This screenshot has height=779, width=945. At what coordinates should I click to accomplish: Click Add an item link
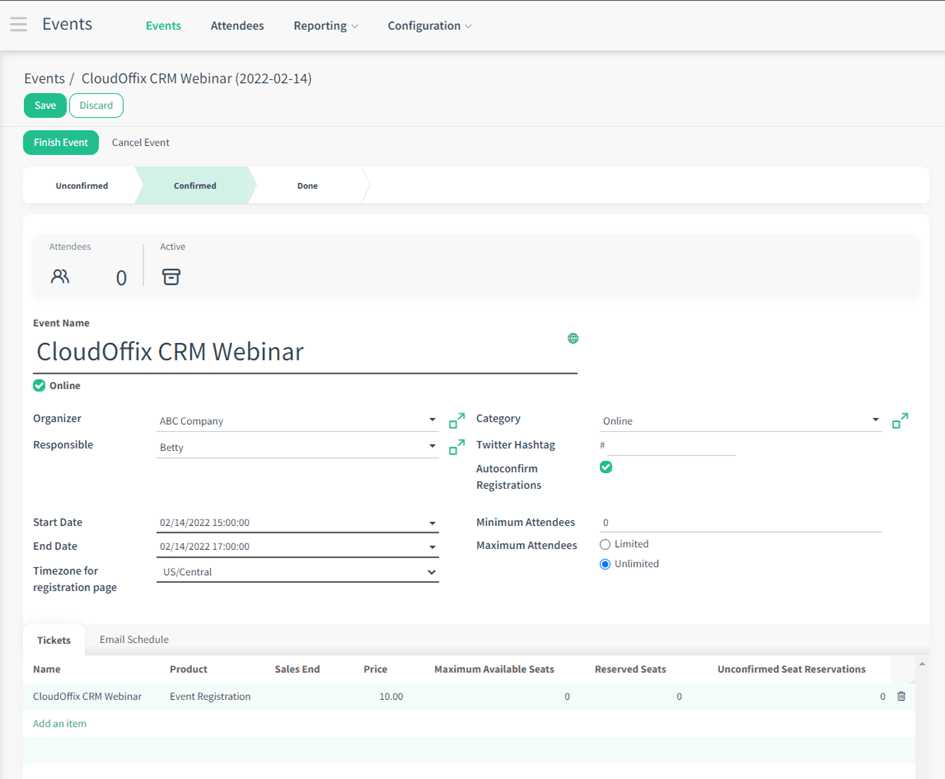pos(60,724)
